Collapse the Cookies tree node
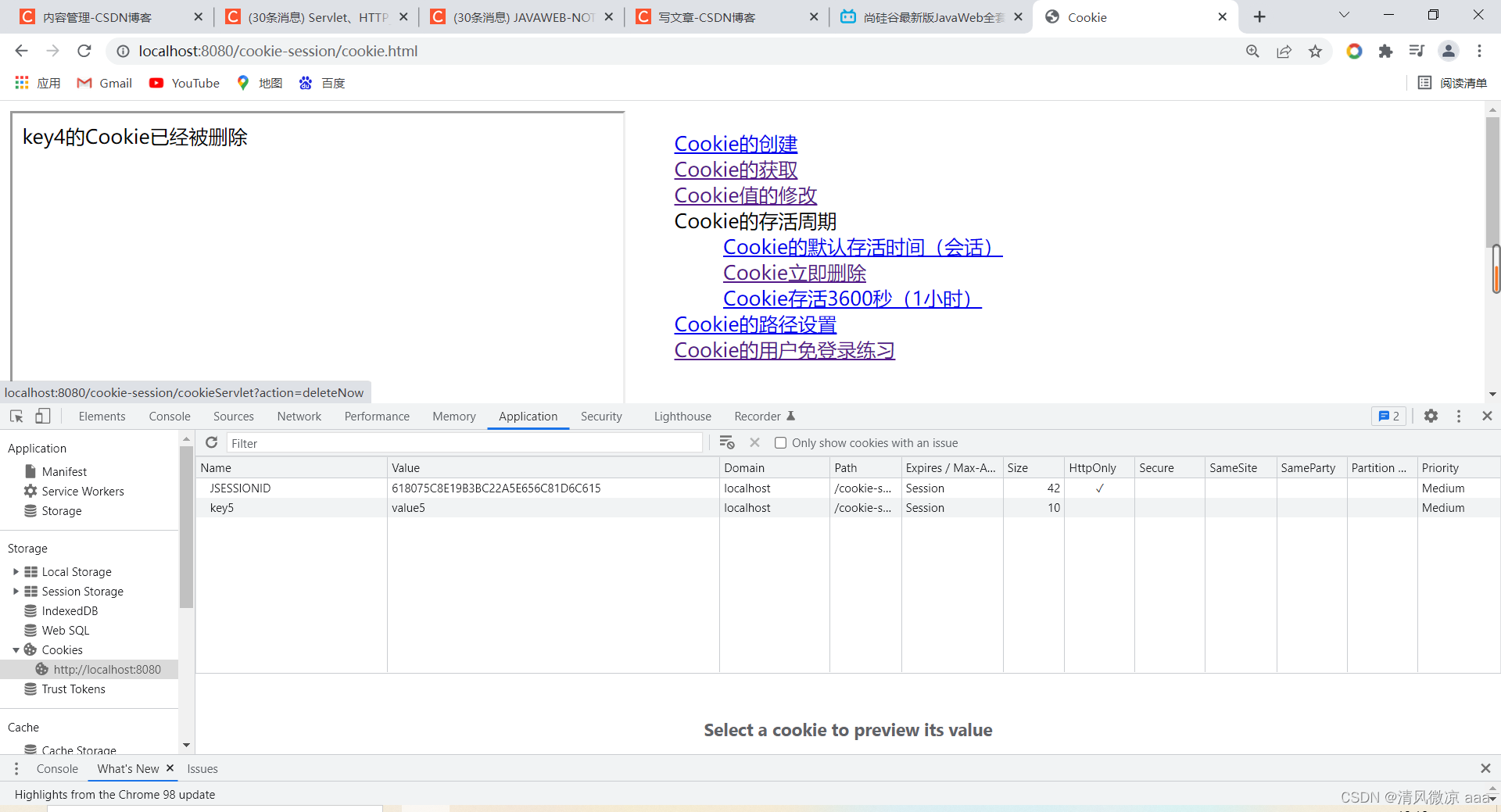This screenshot has height=812, width=1501. pos(16,650)
